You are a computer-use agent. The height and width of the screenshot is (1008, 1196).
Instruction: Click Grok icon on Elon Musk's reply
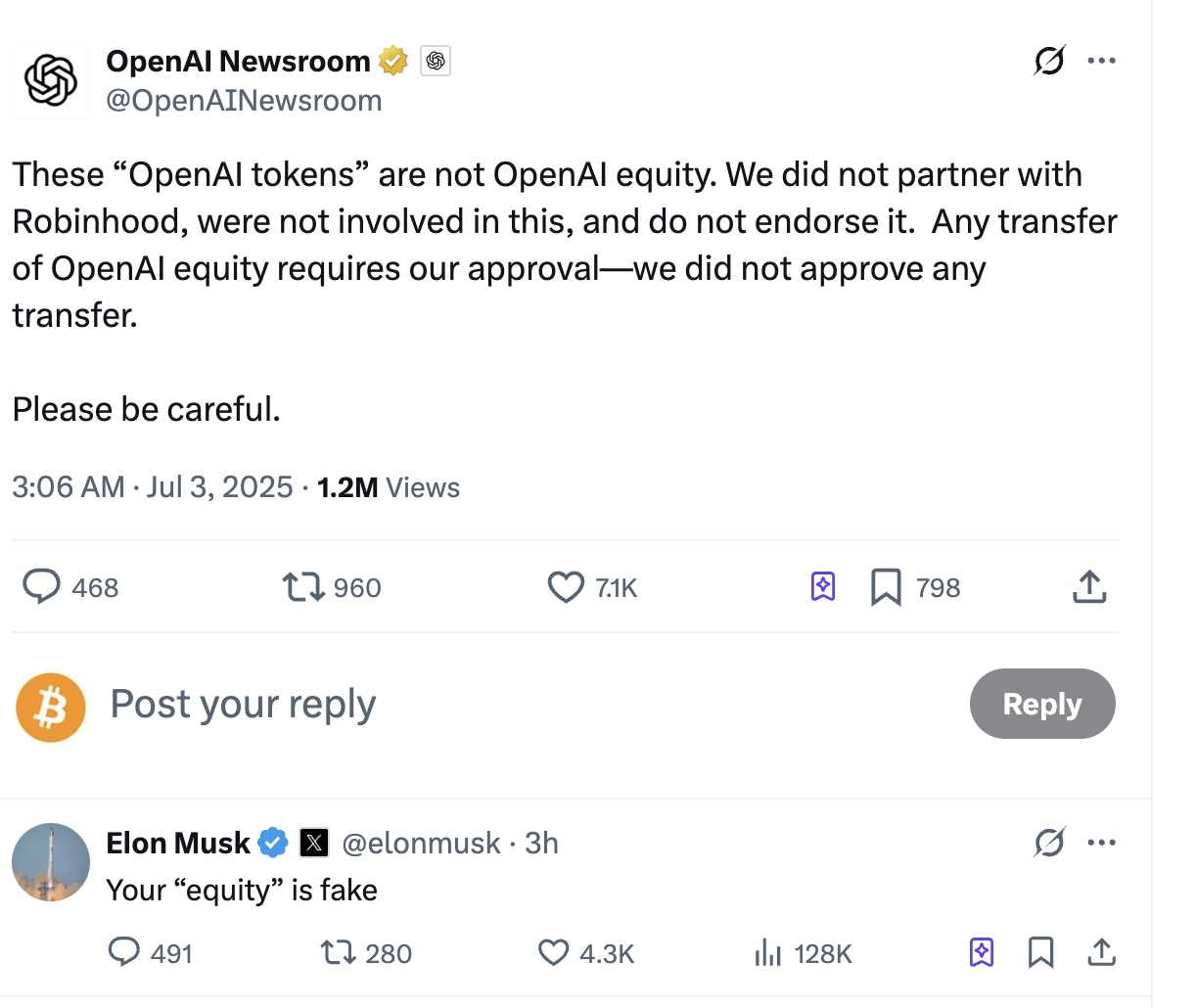point(1049,842)
